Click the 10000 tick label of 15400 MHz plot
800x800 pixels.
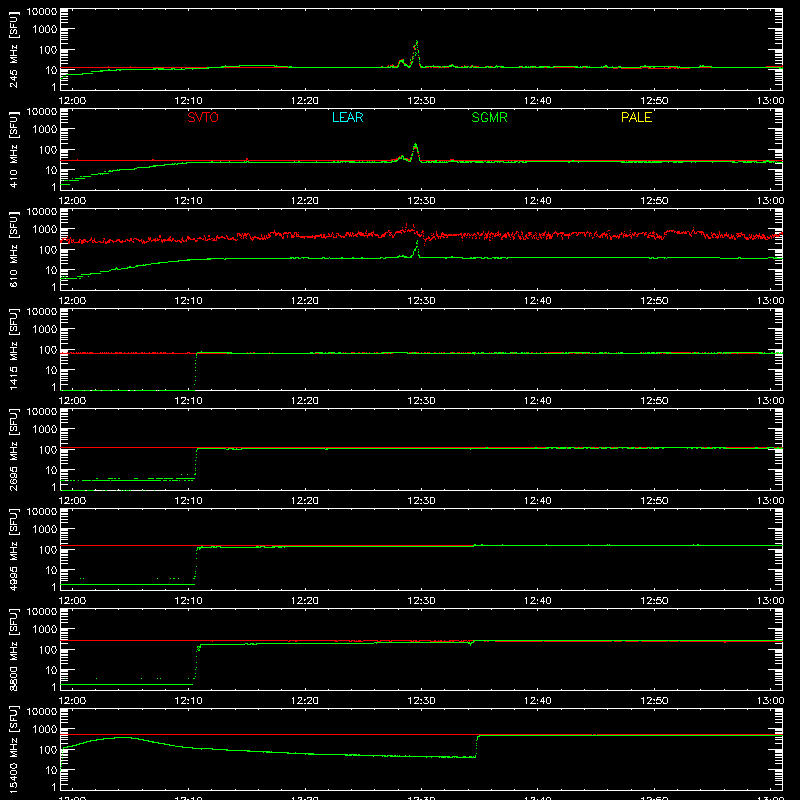[42, 712]
